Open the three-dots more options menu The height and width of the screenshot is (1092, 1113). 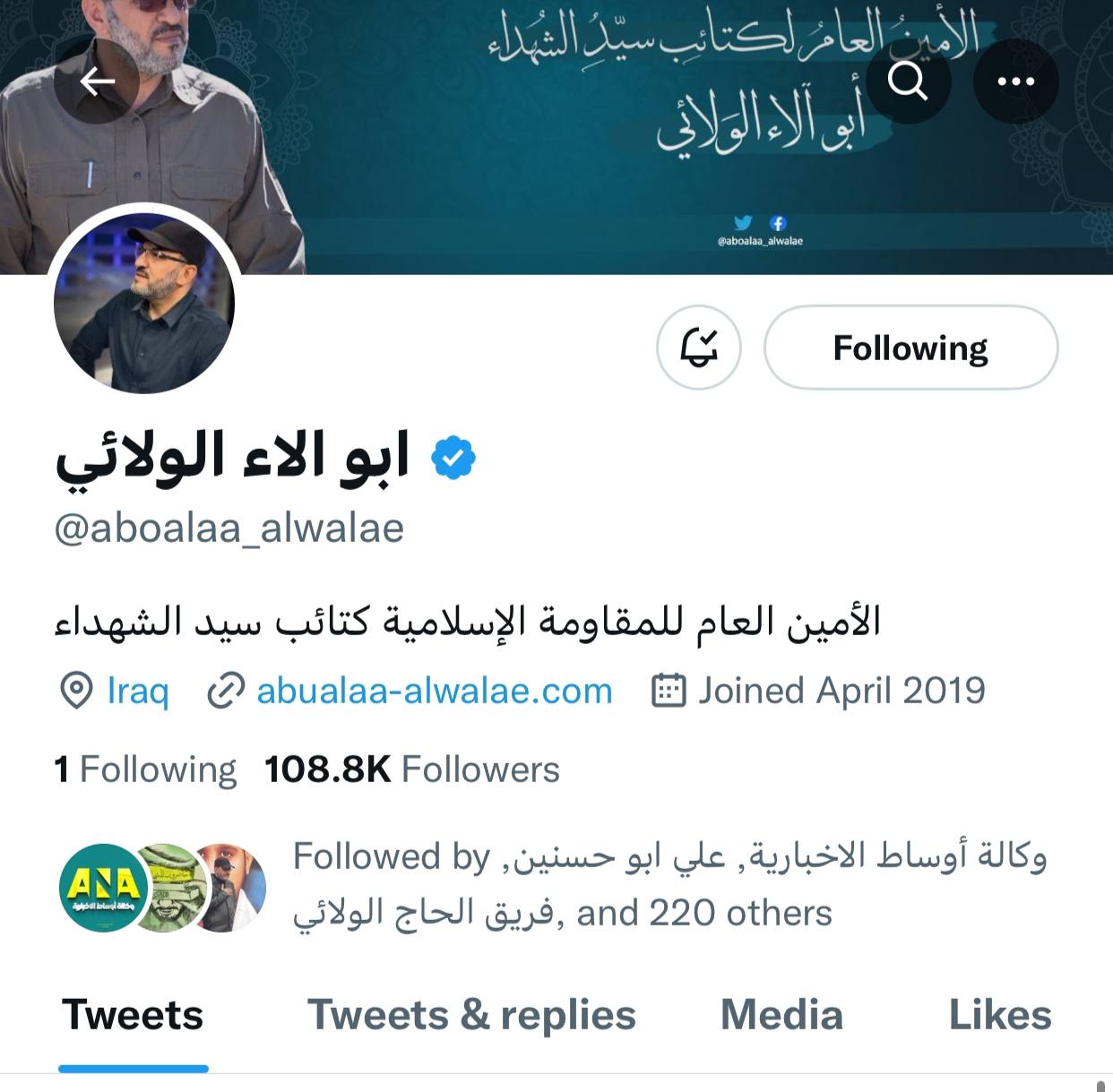(1016, 82)
